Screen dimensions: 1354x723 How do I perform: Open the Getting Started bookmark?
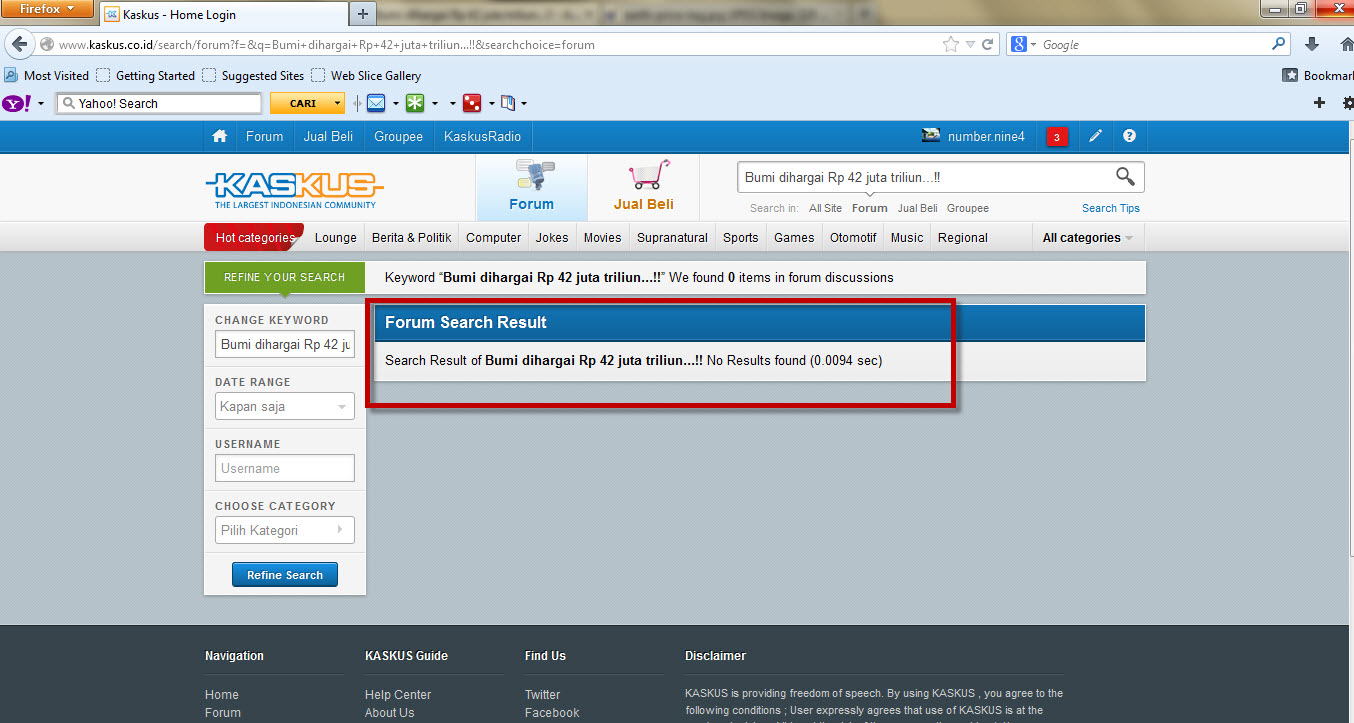[x=146, y=75]
